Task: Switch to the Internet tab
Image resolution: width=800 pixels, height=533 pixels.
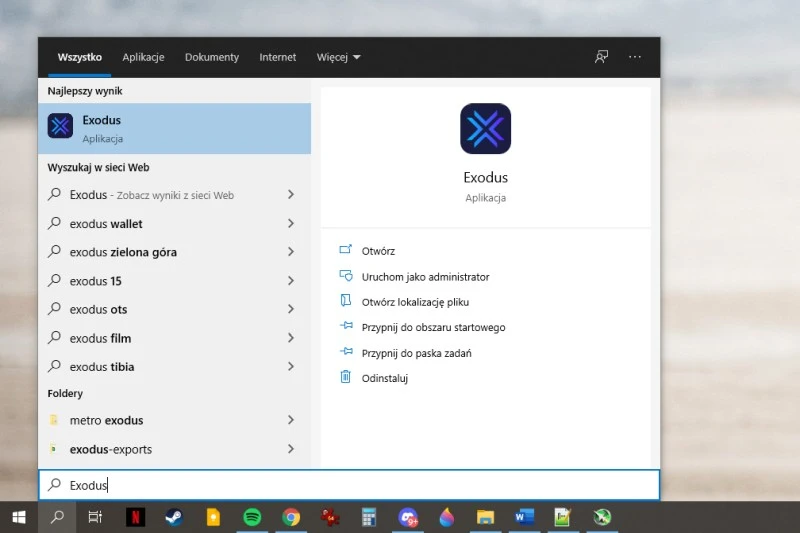Action: tap(278, 57)
